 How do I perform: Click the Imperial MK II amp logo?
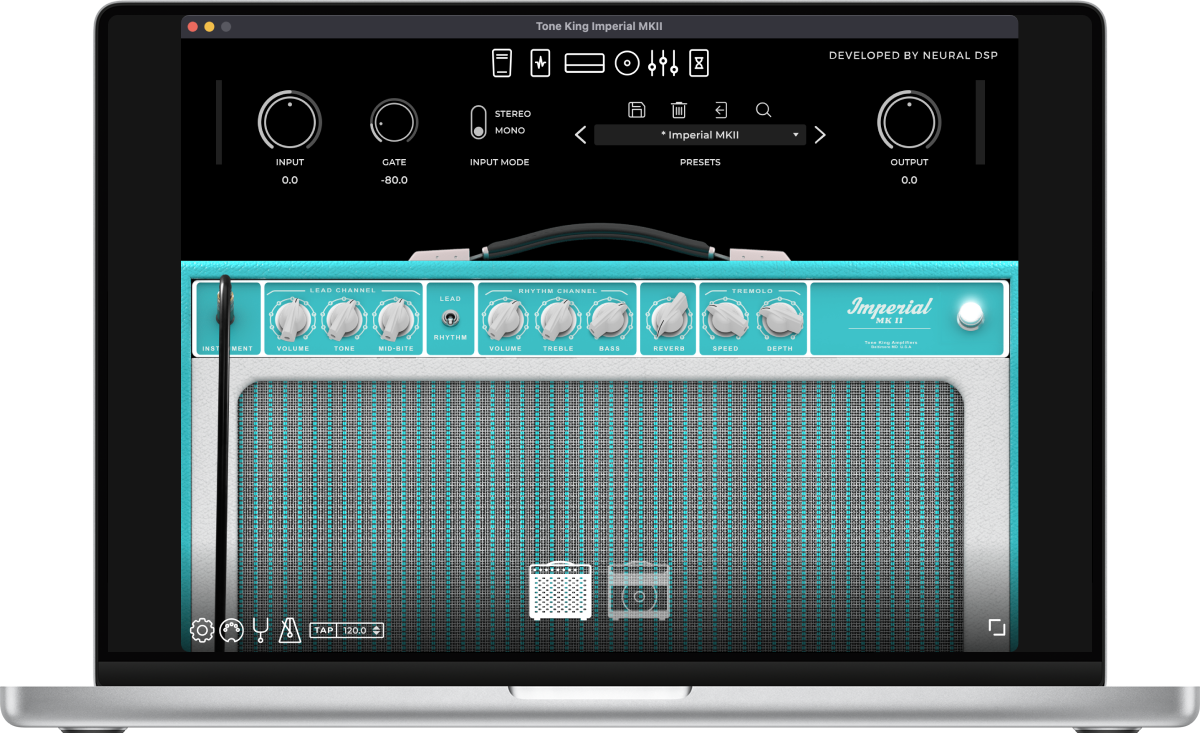890,310
